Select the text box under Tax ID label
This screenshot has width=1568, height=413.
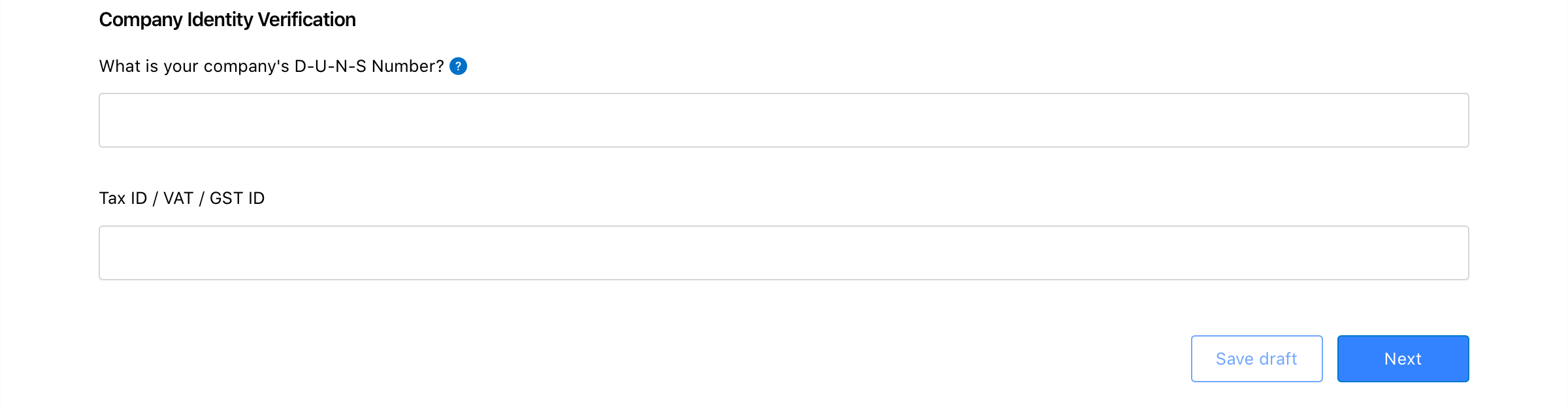[783, 253]
